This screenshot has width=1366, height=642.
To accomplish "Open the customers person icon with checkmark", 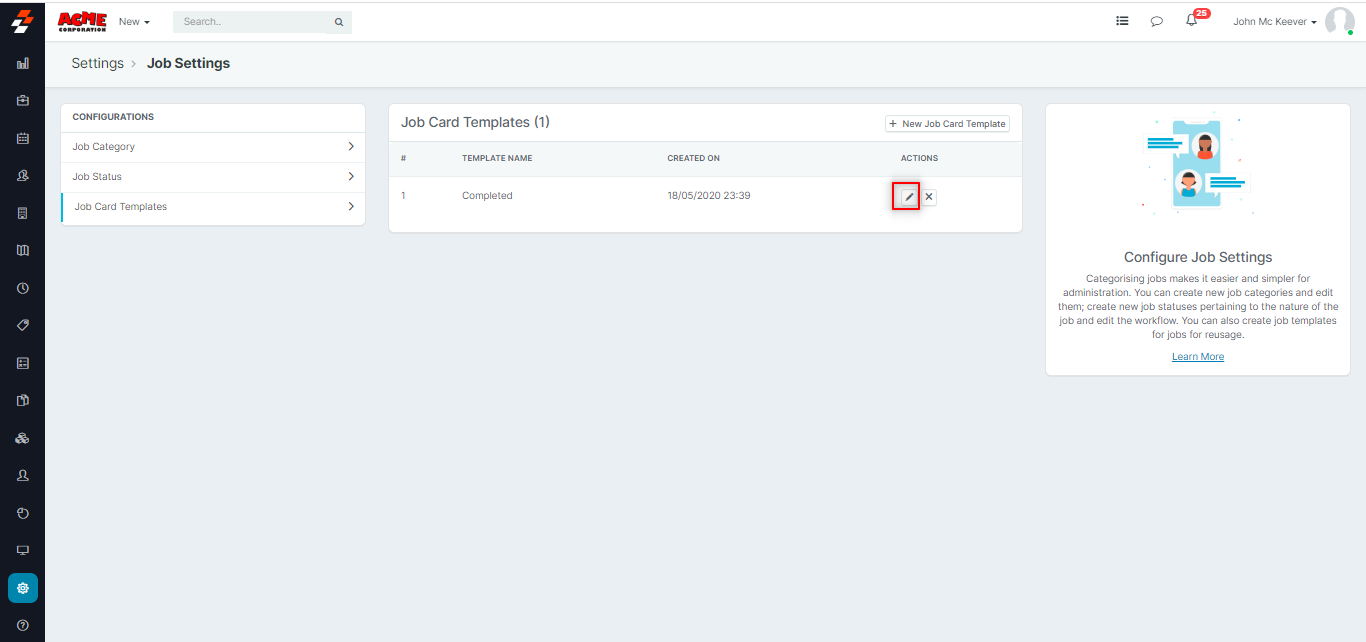I will [x=23, y=175].
